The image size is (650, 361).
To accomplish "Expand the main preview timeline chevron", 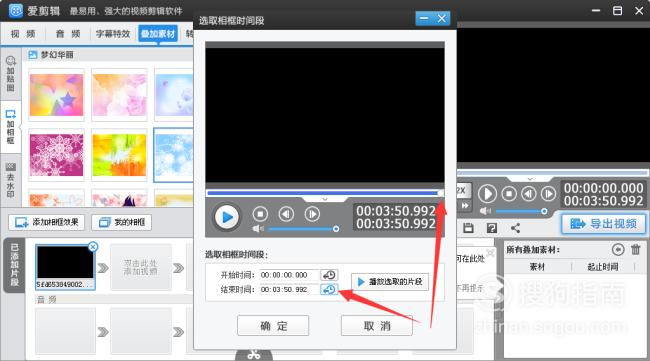I will pos(530,179).
